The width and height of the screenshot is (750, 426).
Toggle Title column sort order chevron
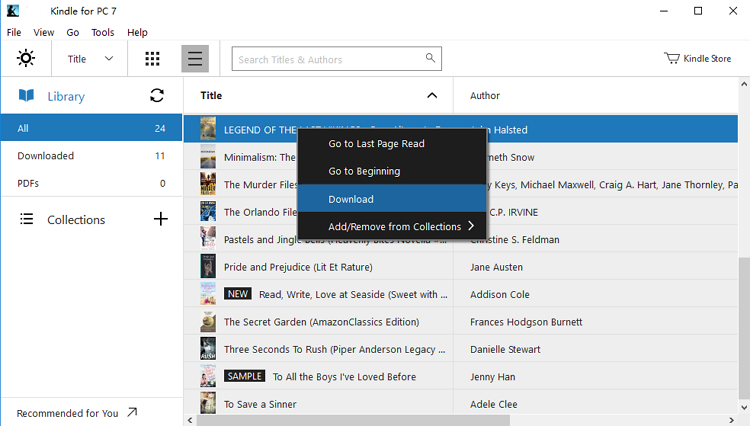coord(432,95)
